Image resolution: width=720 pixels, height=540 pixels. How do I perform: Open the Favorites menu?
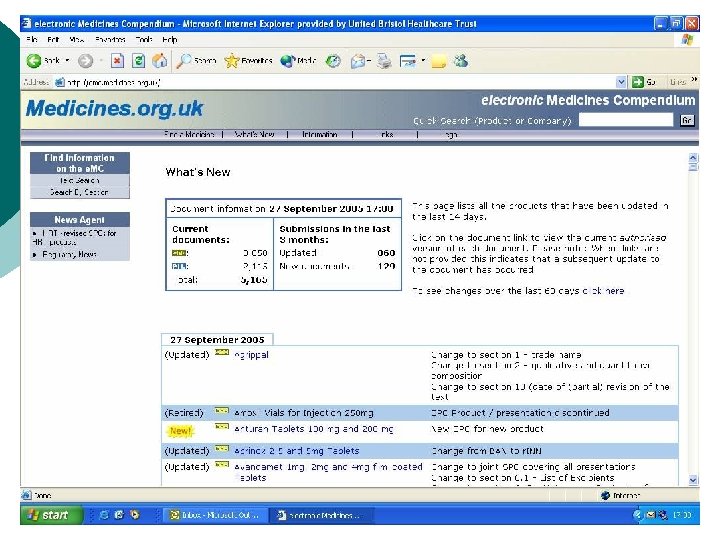click(x=110, y=39)
